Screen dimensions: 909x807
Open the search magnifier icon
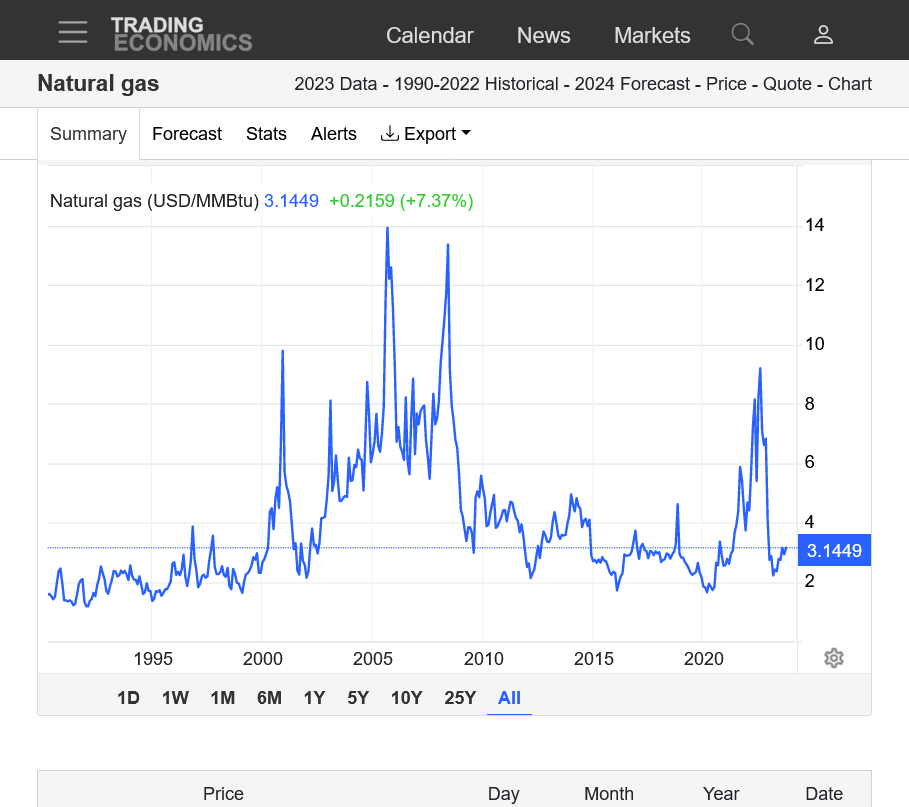click(742, 35)
